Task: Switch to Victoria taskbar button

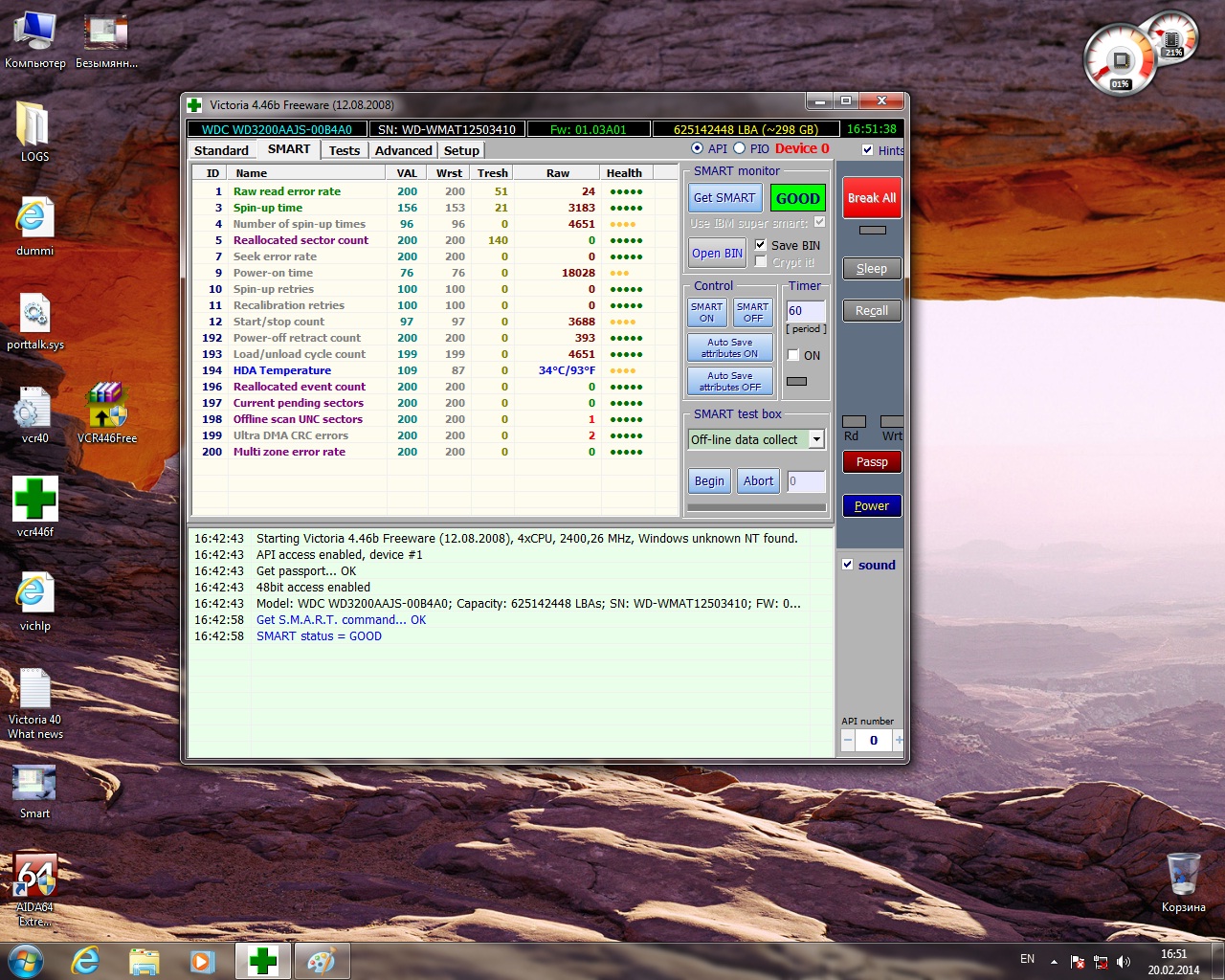Action: [x=262, y=961]
